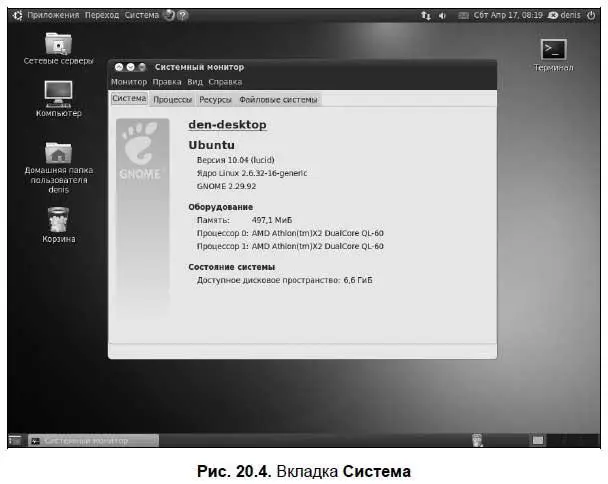608x484 pixels.
Task: Click the den-desktop hostname heading
Action: tap(227, 125)
